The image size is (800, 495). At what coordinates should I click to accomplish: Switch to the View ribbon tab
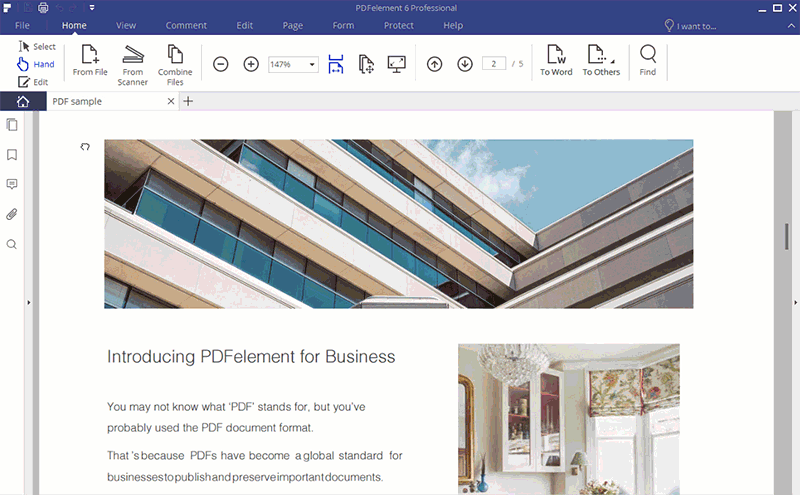pos(126,26)
